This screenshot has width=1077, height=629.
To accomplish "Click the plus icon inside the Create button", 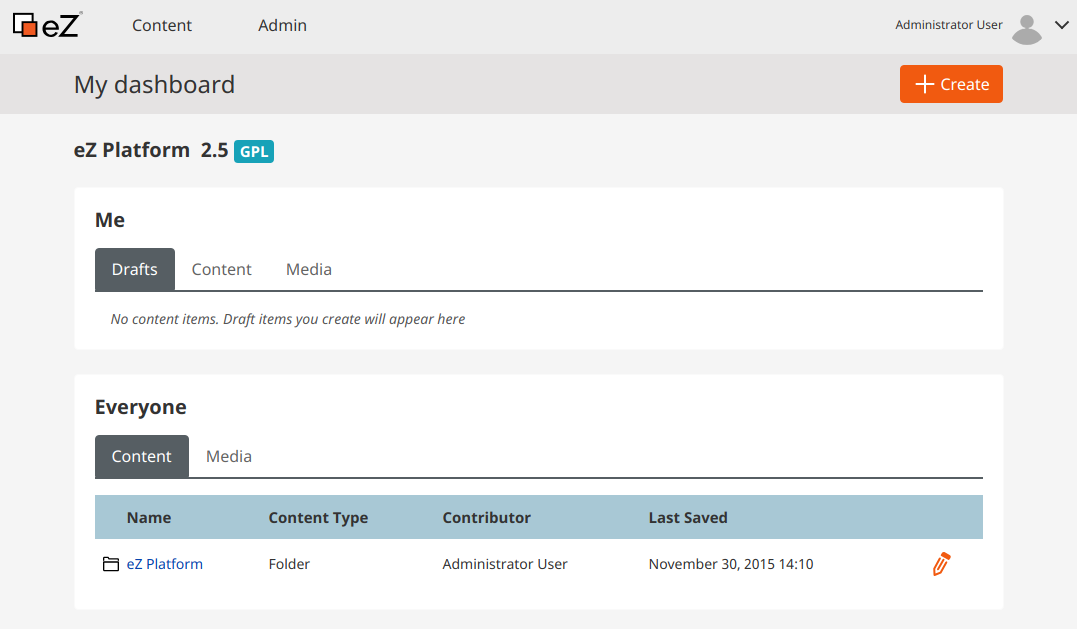I will click(924, 84).
